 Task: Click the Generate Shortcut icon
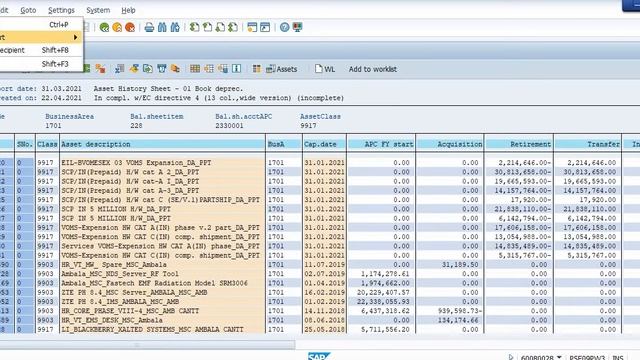coord(265,27)
